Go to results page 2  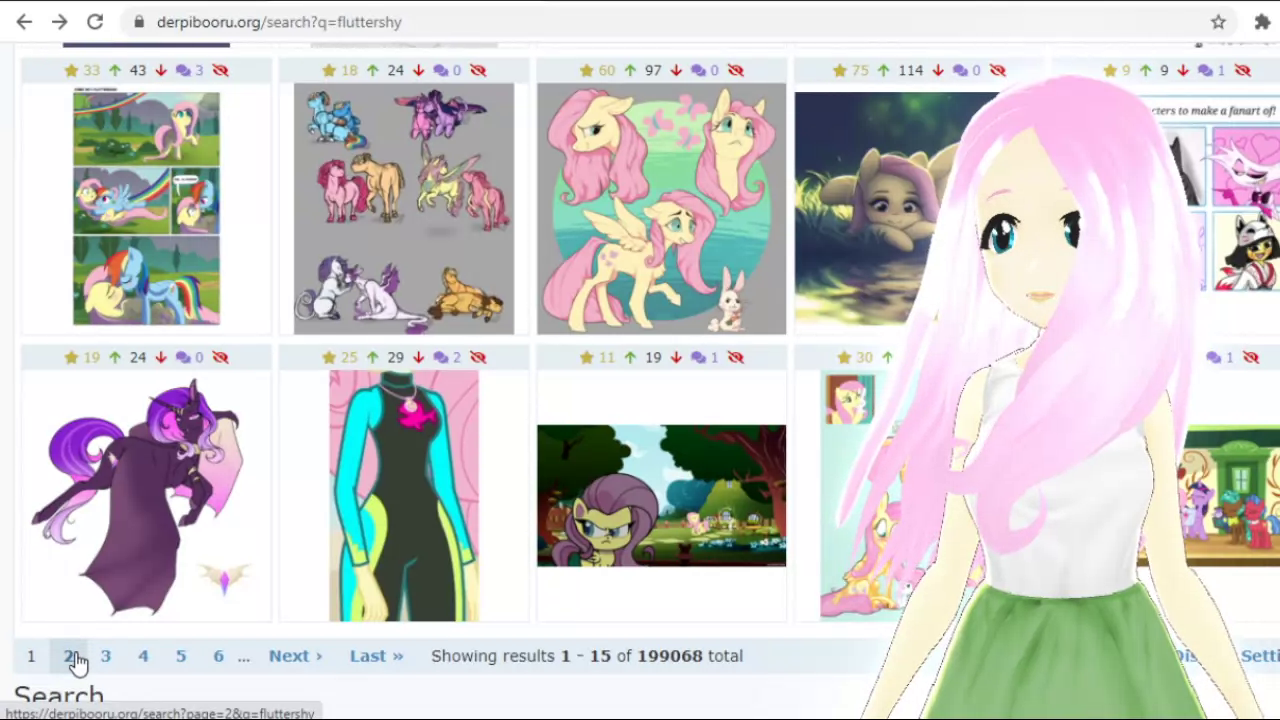click(69, 656)
